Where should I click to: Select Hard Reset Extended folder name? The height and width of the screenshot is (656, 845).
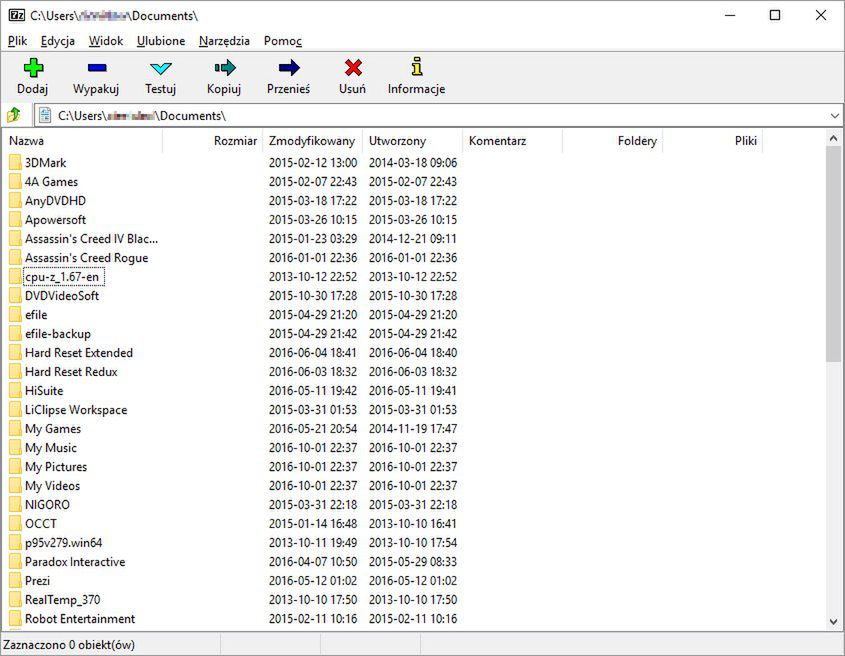click(79, 353)
